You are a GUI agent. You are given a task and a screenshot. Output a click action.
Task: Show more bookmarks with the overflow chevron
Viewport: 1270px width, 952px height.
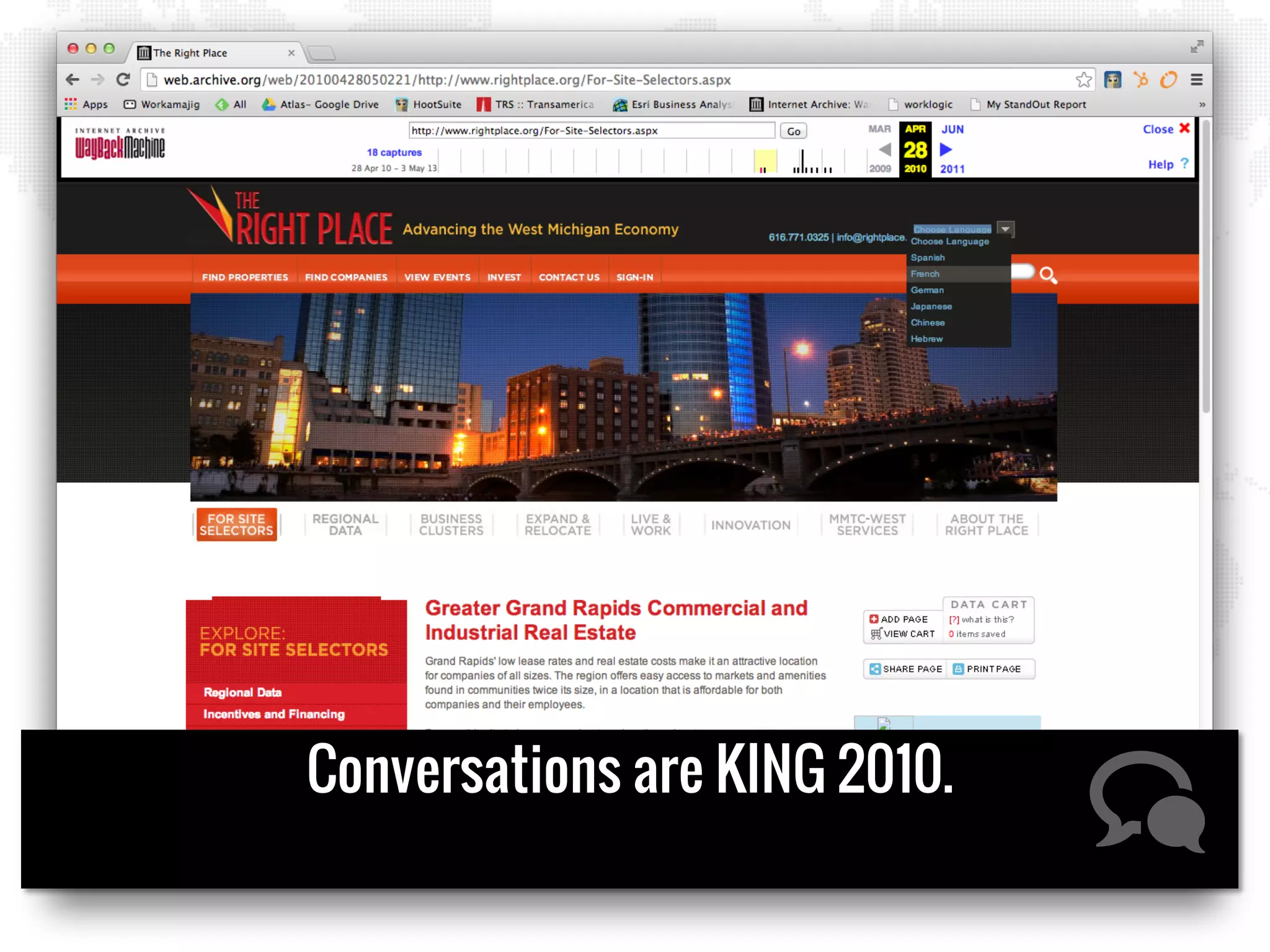tap(1202, 105)
